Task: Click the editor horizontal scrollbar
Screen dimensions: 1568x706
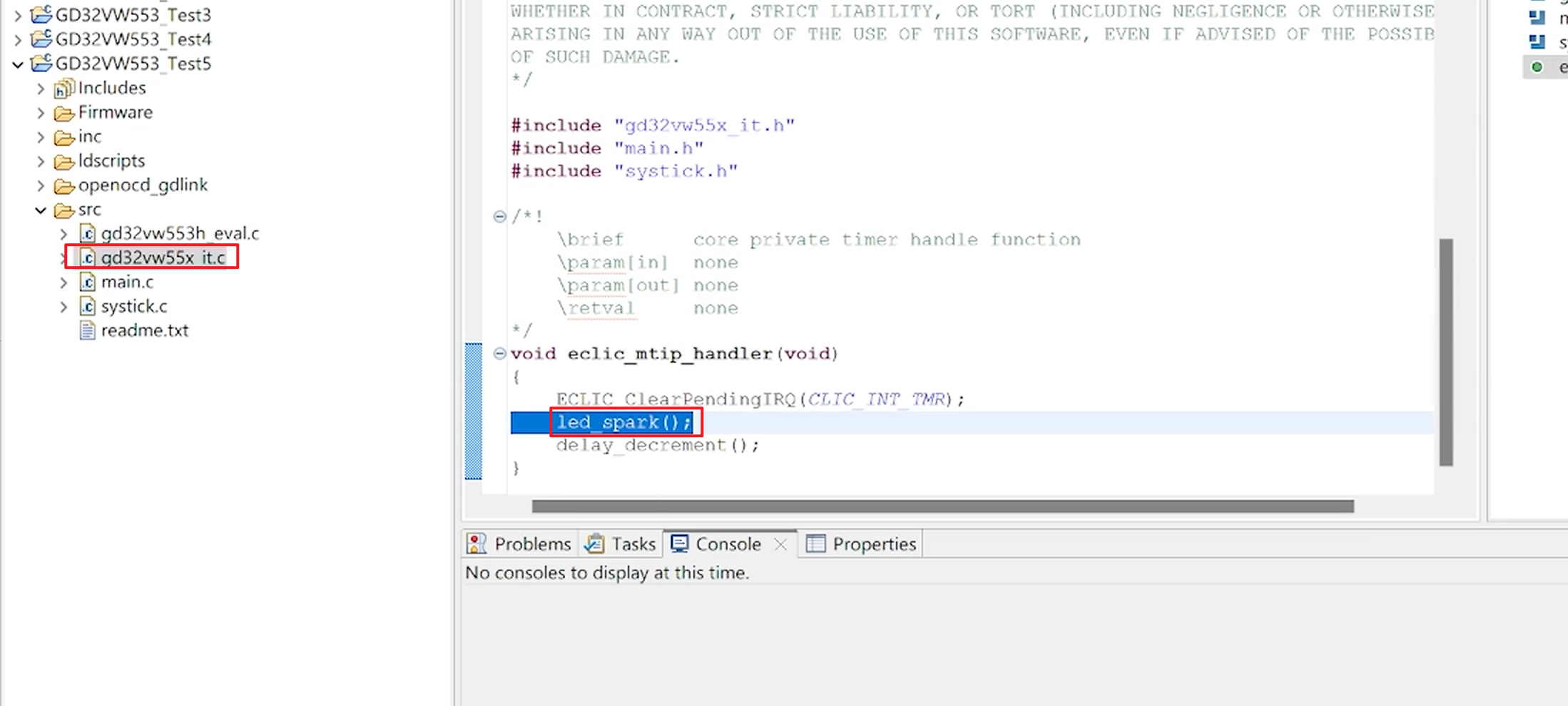Action: pos(942,506)
